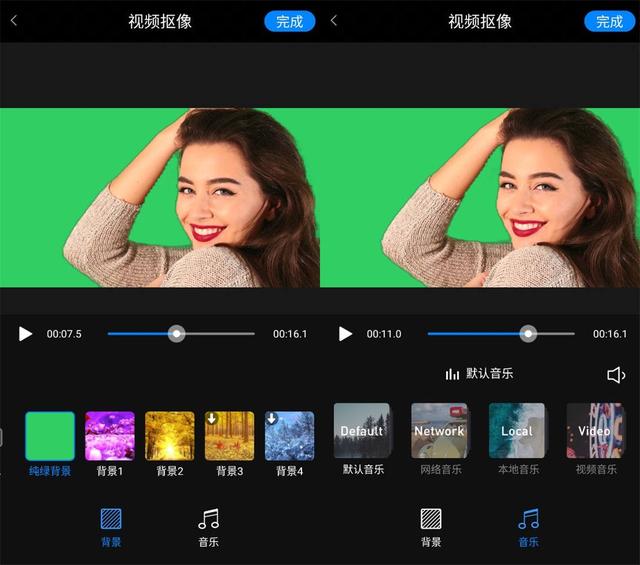Choose 背景2 golden forest thumbnail
This screenshot has height=565, width=640.
(170, 436)
